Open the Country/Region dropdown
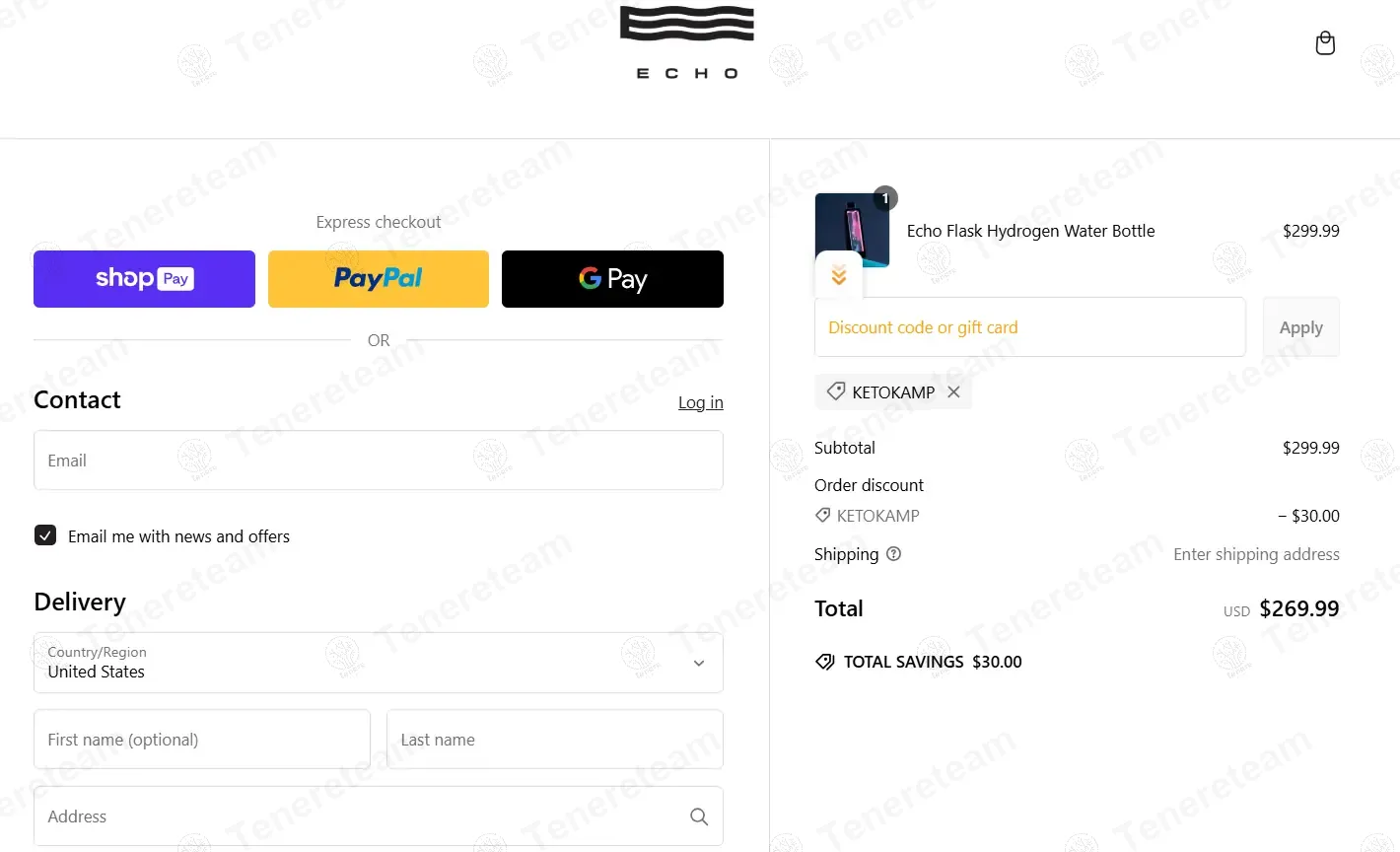The image size is (1400, 852). tap(379, 663)
